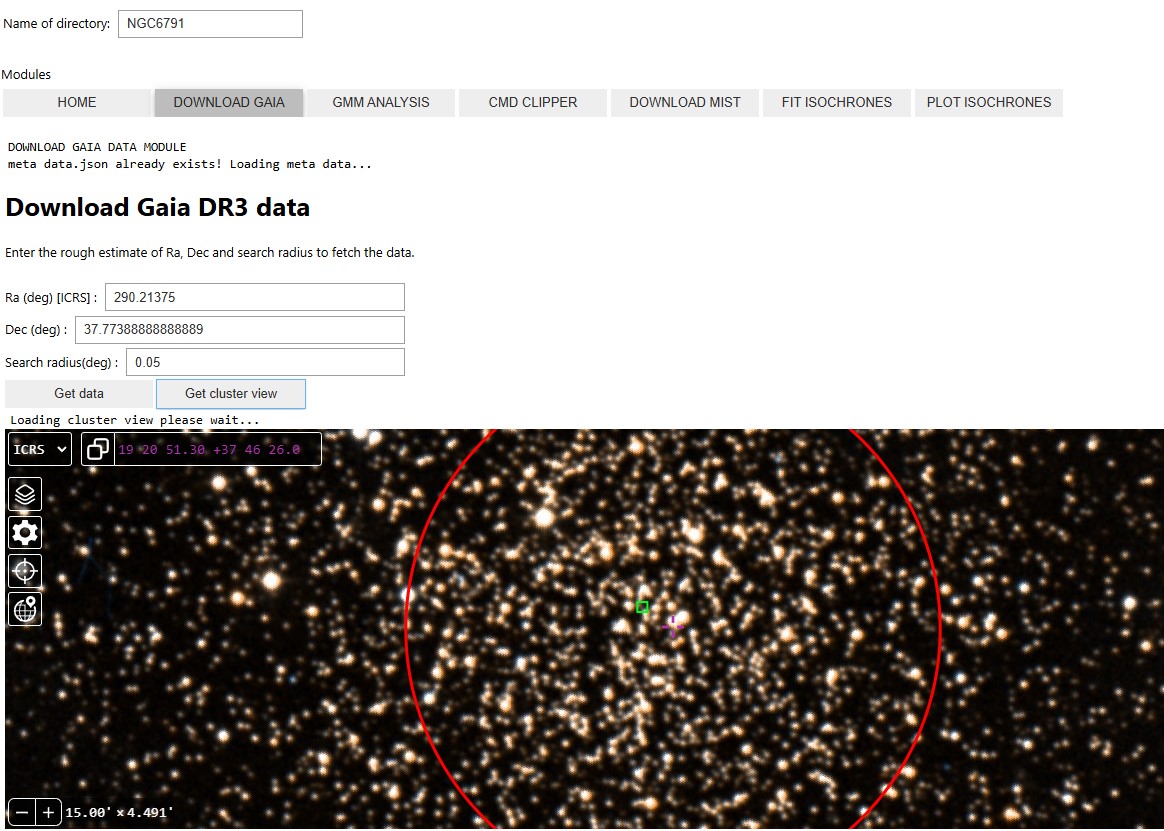This screenshot has width=1164, height=831.
Task: Focus the Ra (deg) input field
Action: coord(254,297)
